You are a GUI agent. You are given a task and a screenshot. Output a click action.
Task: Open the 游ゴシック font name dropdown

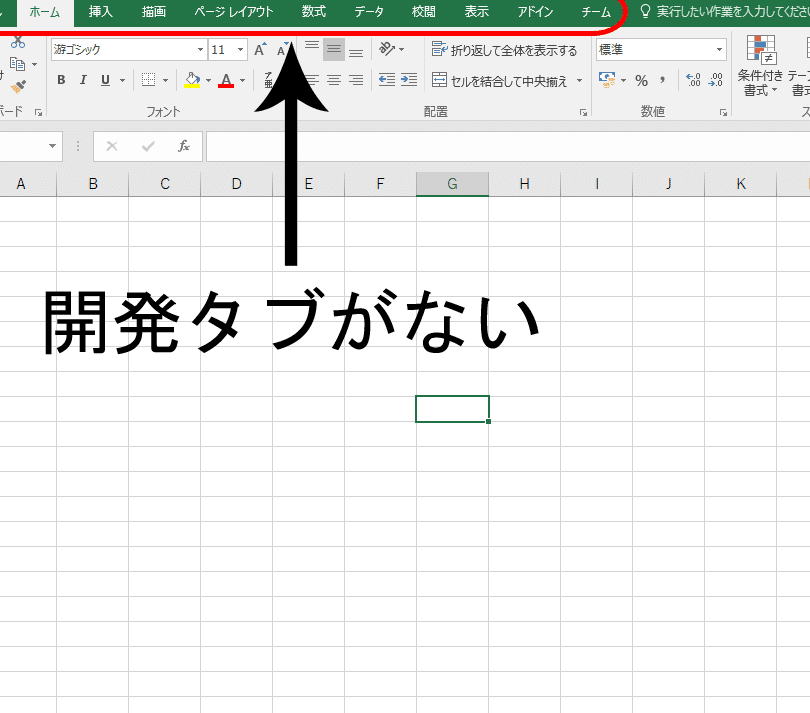[x=200, y=50]
